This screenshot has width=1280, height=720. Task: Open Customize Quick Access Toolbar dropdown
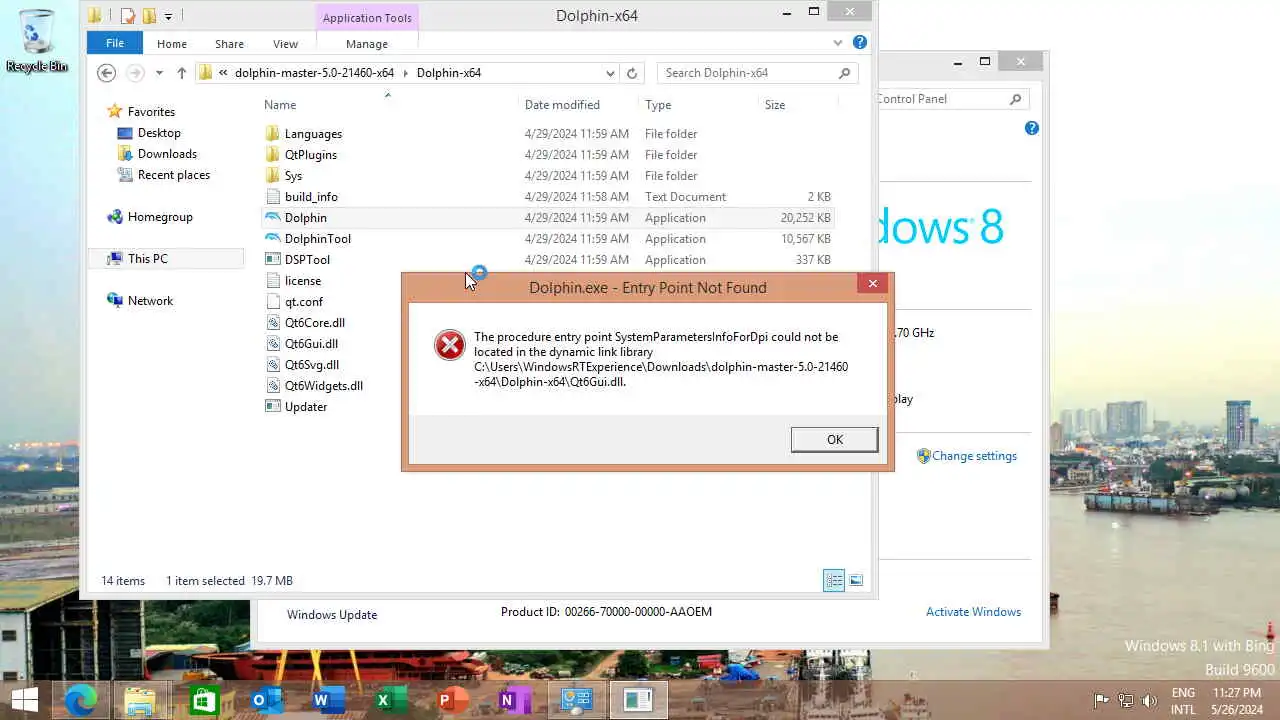click(168, 16)
